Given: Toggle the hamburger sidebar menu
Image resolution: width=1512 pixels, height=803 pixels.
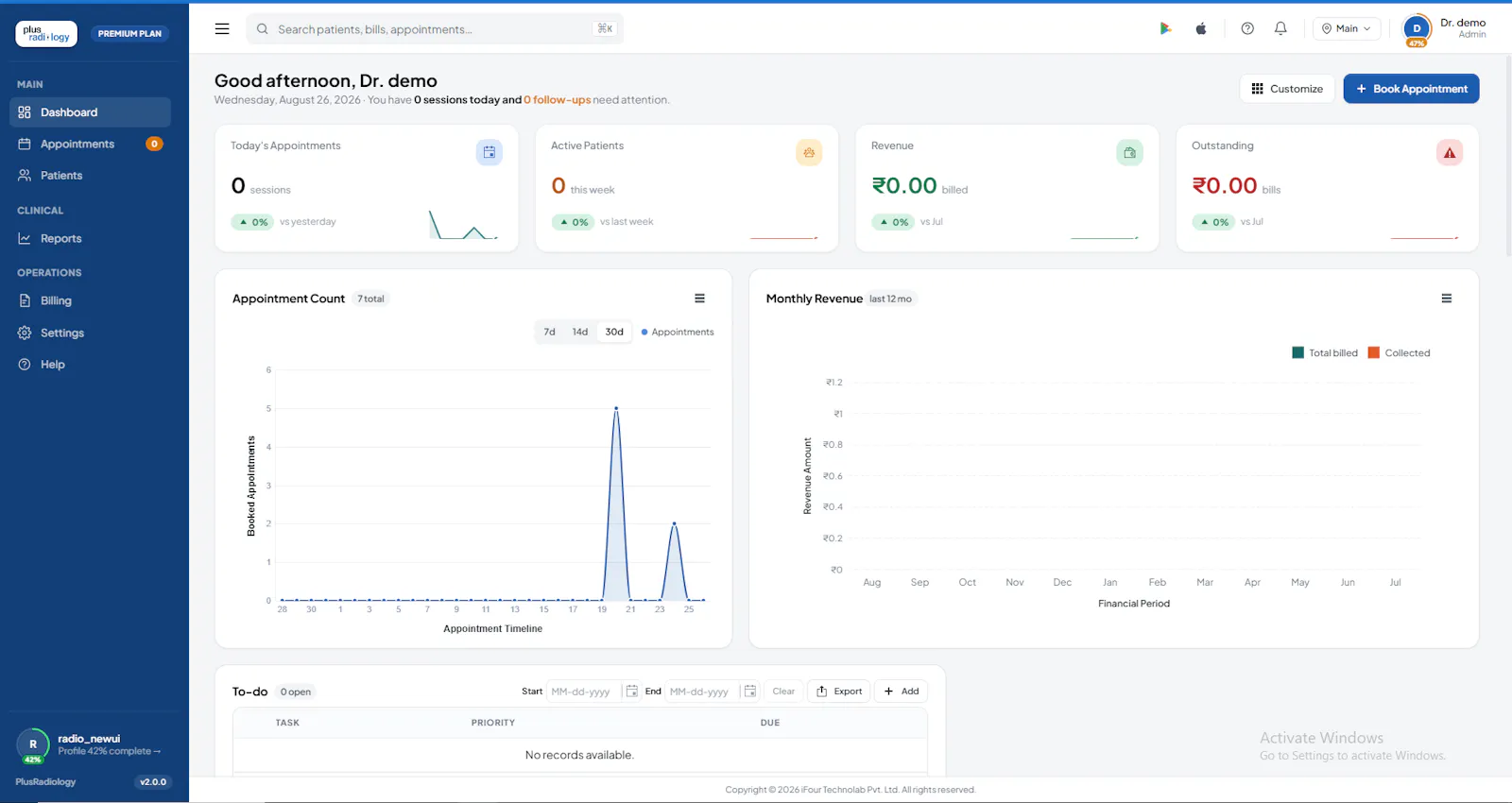Looking at the screenshot, I should coord(222,29).
